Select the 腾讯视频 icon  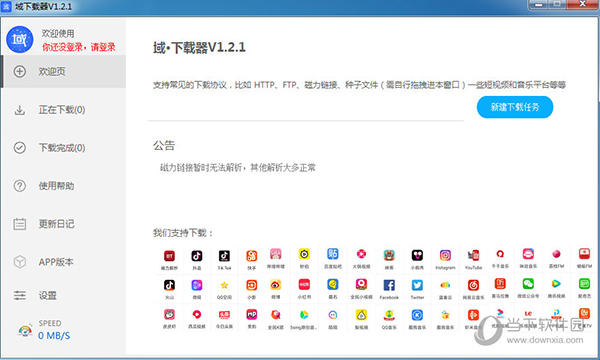tap(556, 284)
